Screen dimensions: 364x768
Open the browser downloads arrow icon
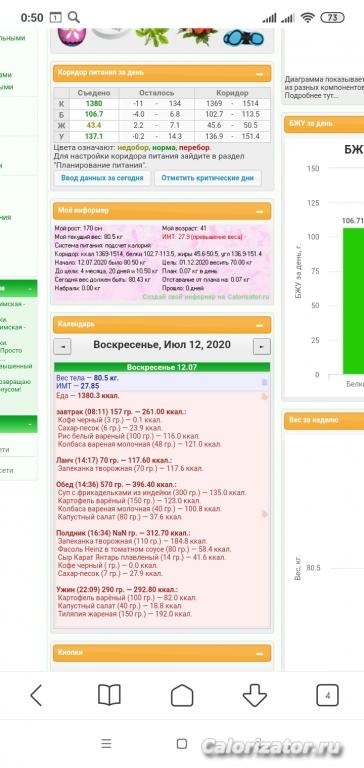pos(255,695)
